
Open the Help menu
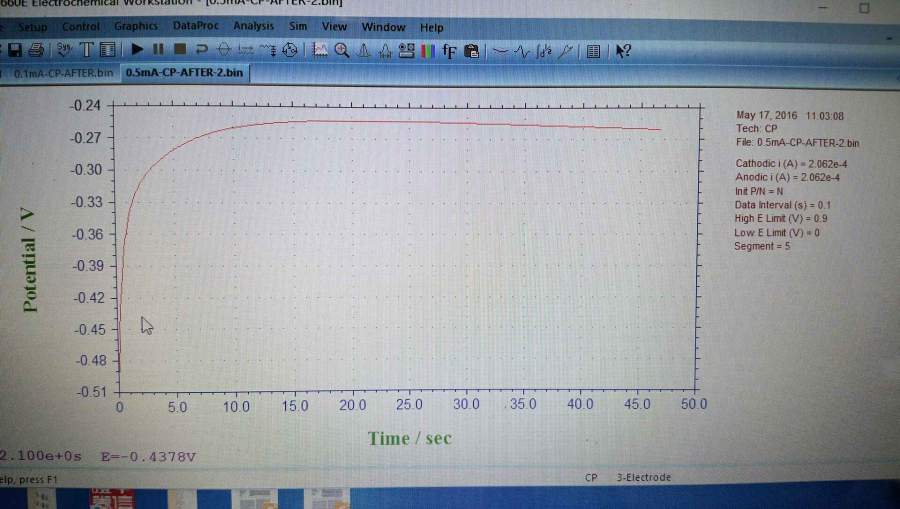coord(432,28)
